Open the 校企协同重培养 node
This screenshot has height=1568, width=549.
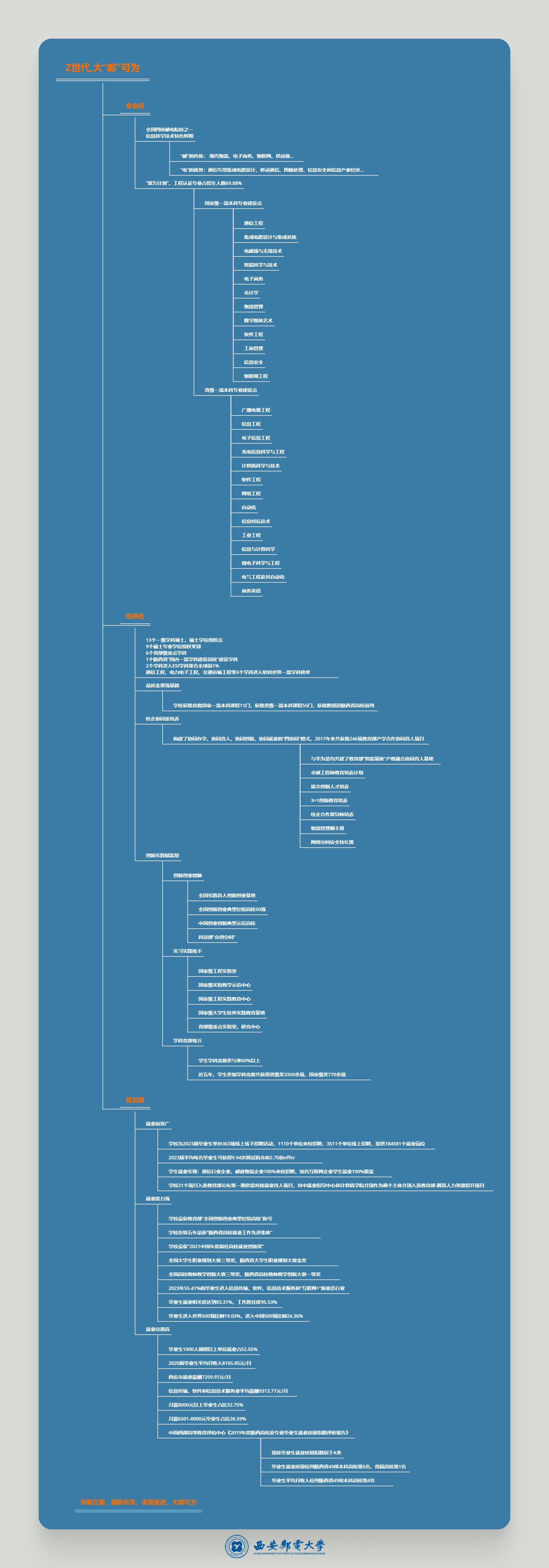click(x=163, y=719)
